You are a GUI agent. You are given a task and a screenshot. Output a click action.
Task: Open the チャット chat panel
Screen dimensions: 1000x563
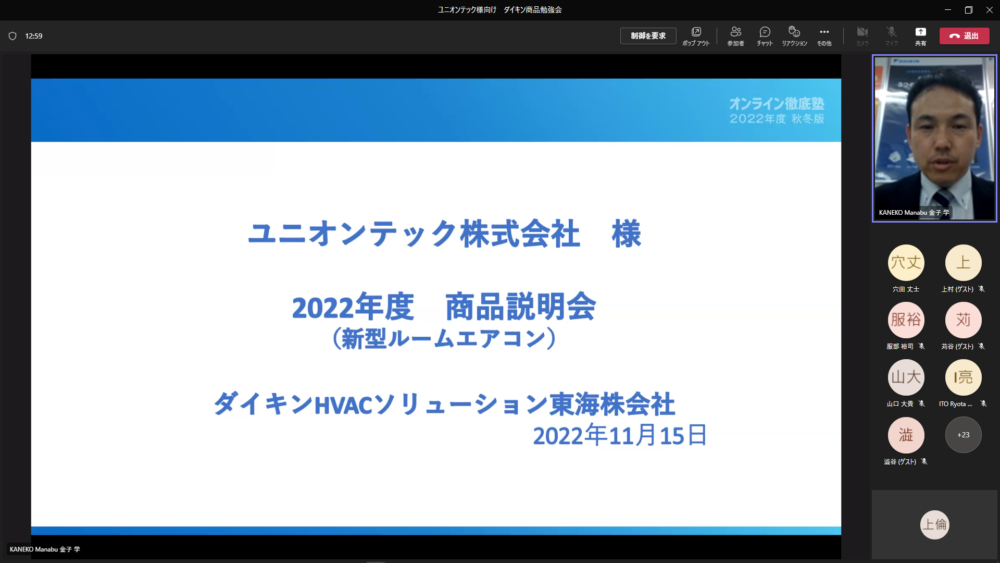point(765,36)
